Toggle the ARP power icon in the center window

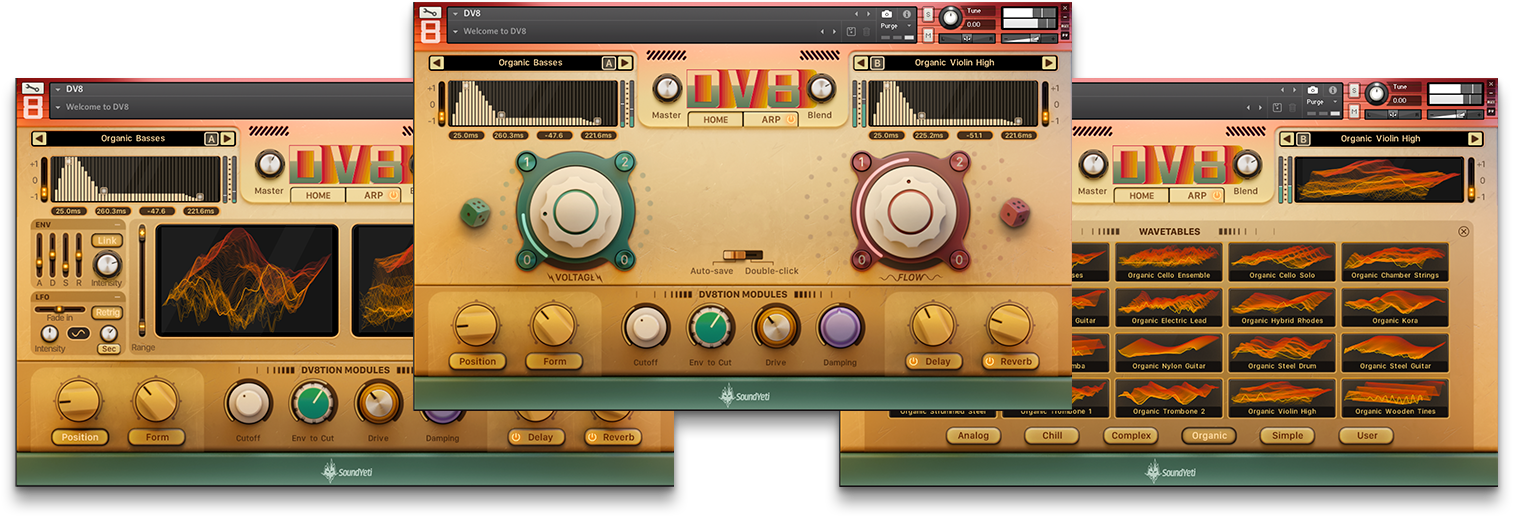[790, 120]
